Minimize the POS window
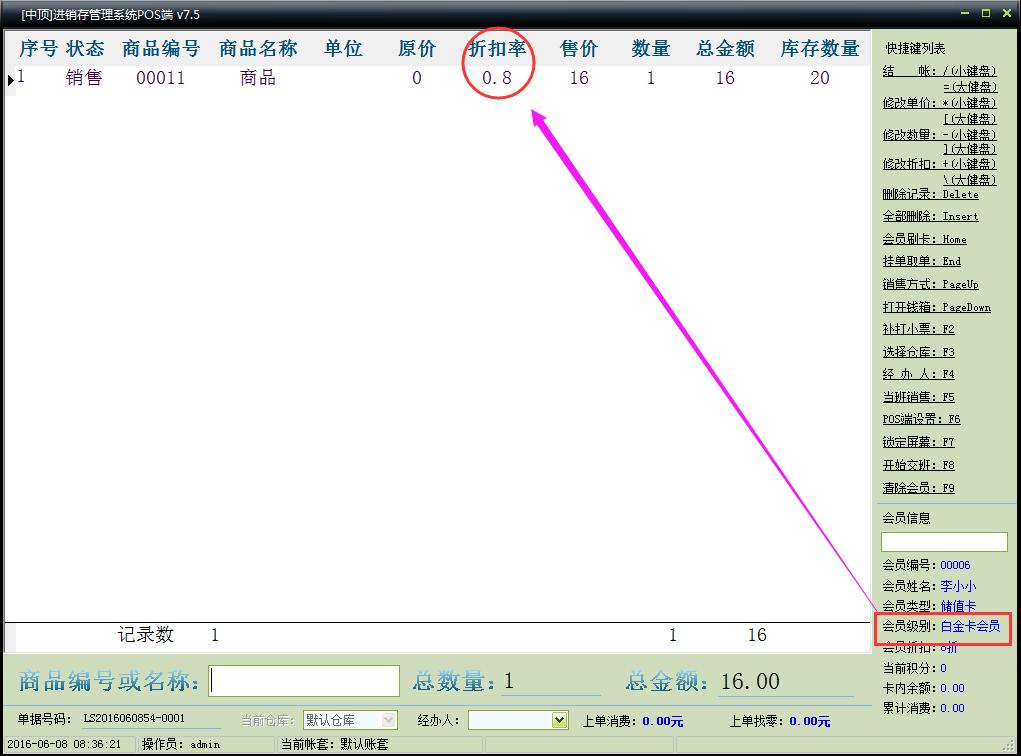The height and width of the screenshot is (756, 1021). click(x=965, y=13)
